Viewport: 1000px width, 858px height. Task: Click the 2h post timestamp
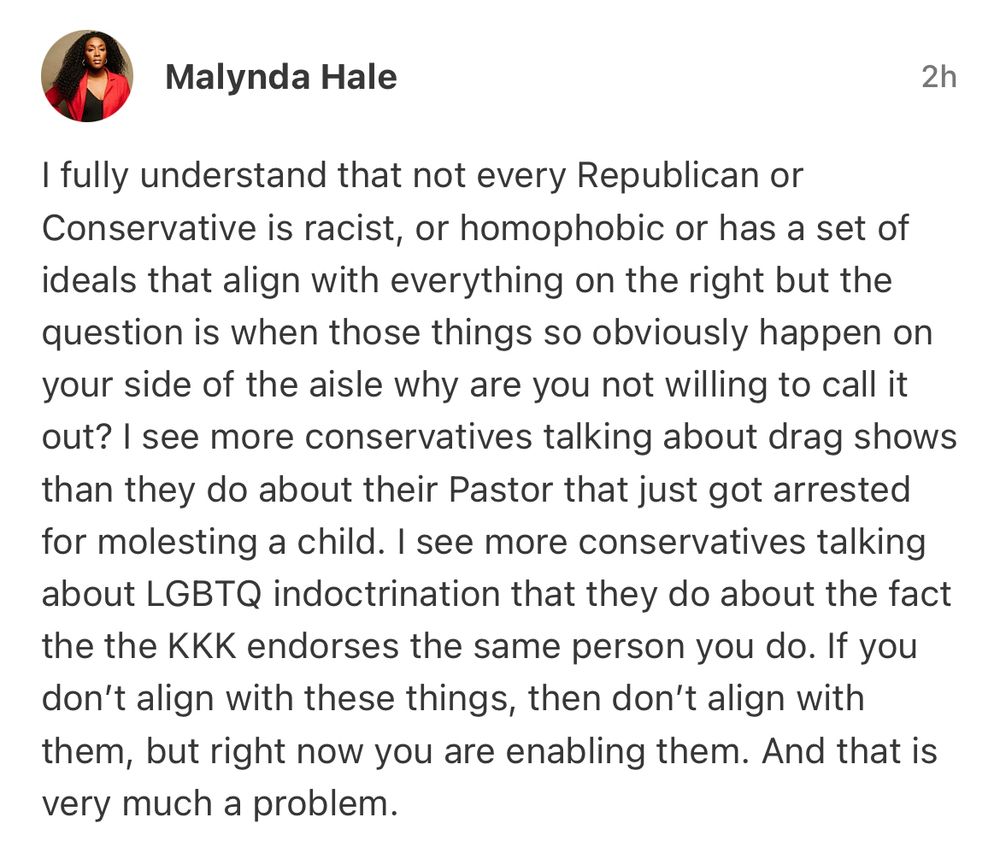pyautogui.click(x=938, y=77)
